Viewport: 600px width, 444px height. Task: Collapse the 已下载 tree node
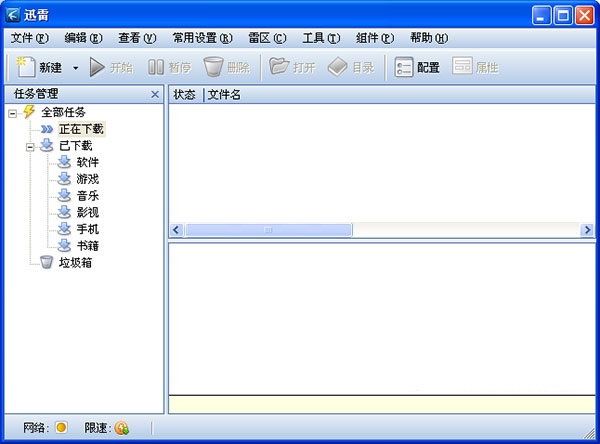(x=30, y=147)
